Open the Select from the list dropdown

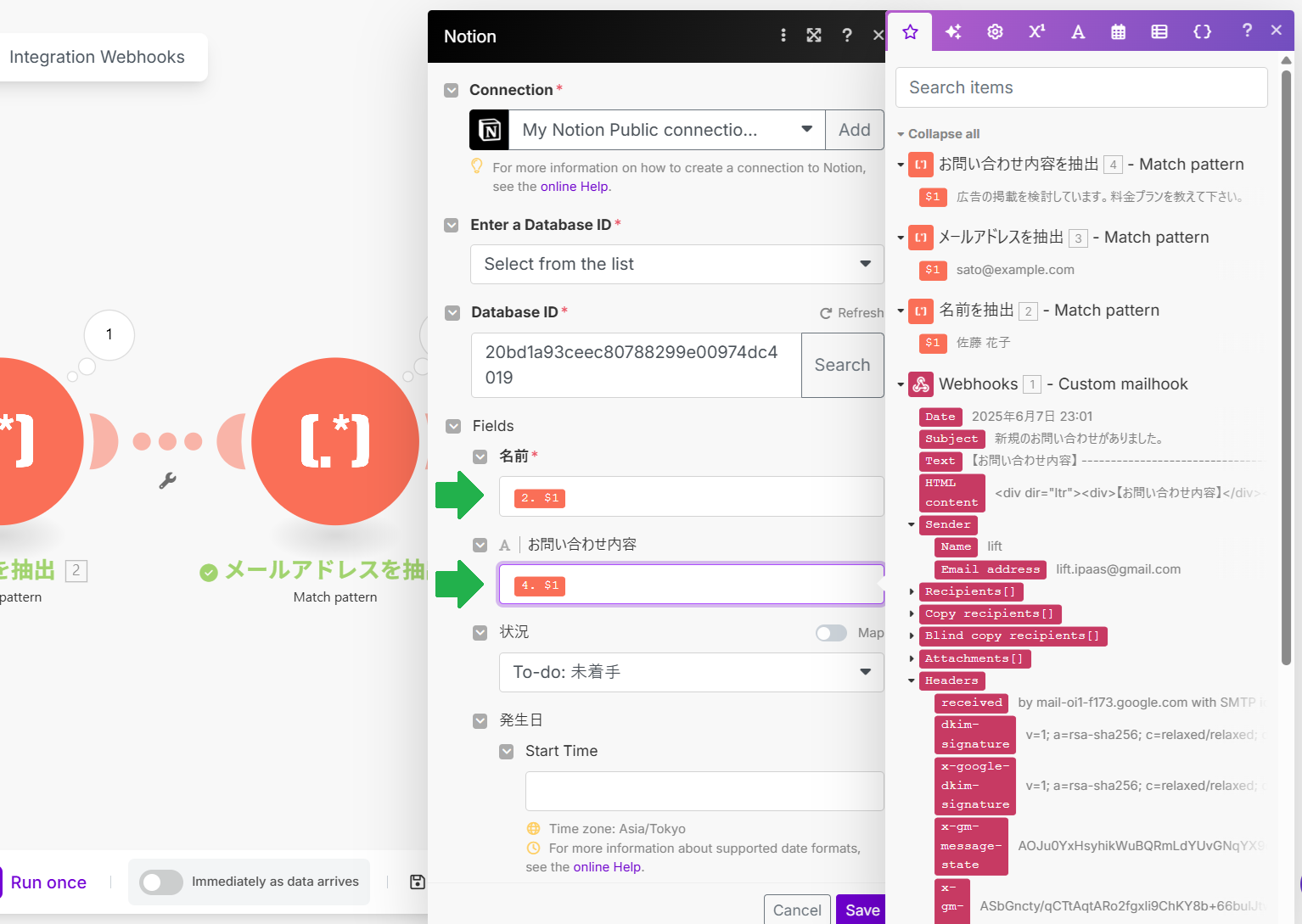pyautogui.click(x=677, y=264)
